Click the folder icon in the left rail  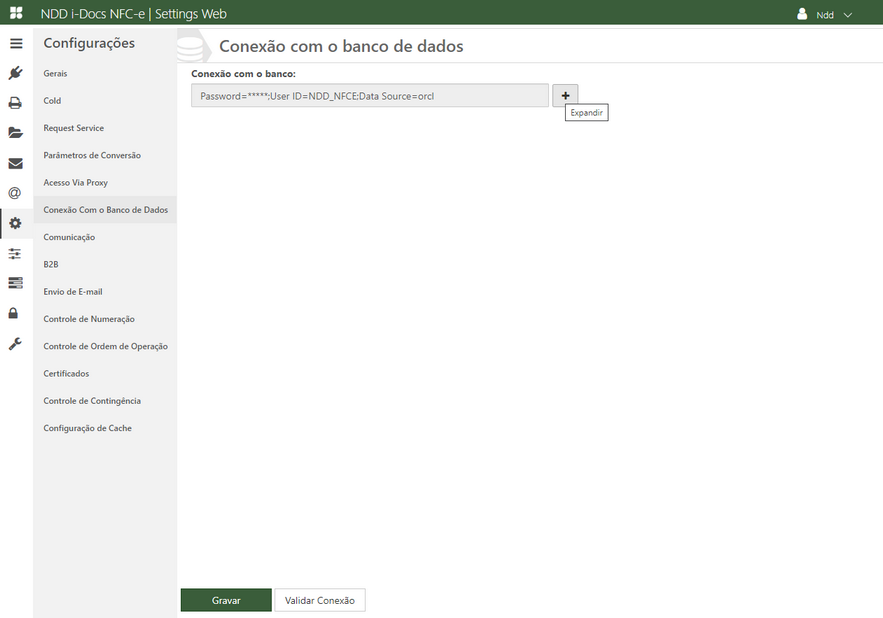point(15,129)
